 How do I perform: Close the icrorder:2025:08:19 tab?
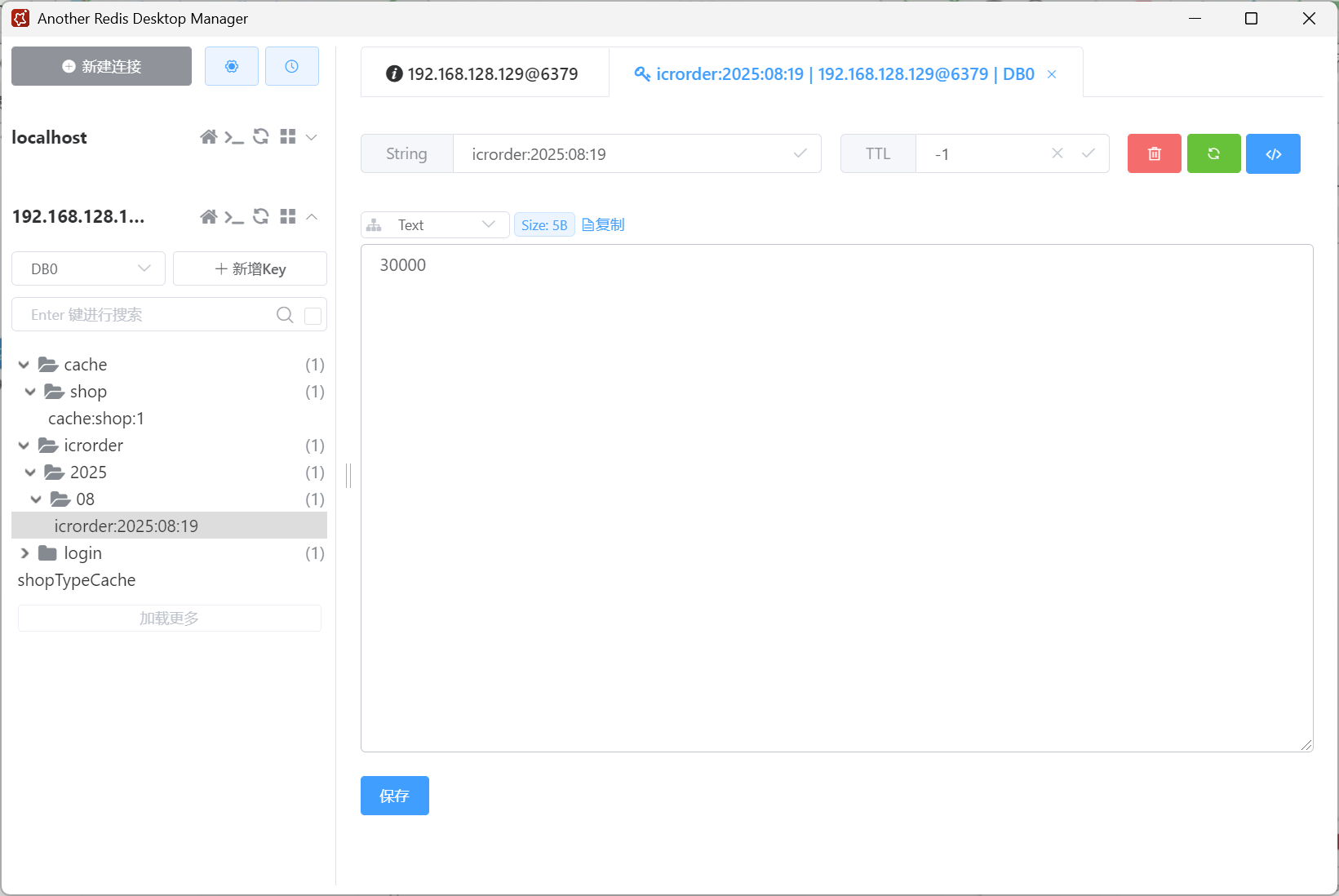1052,74
